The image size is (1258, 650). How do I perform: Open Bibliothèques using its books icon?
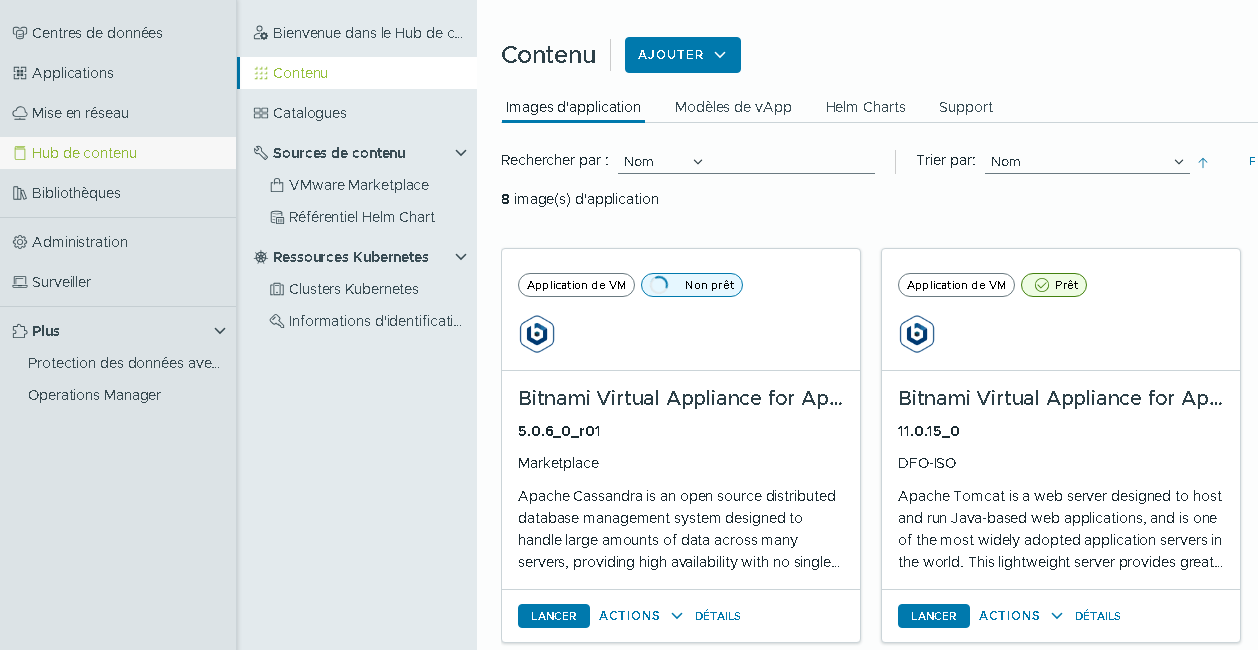click(19, 193)
